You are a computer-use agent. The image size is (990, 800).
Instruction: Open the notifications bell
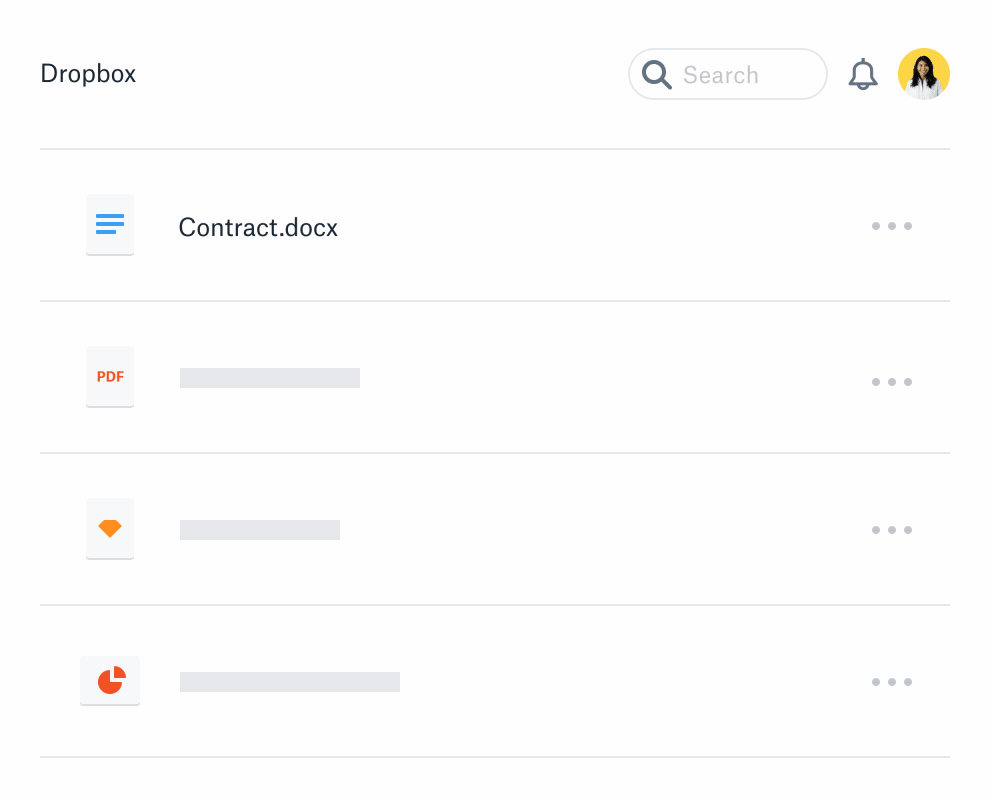pos(862,75)
